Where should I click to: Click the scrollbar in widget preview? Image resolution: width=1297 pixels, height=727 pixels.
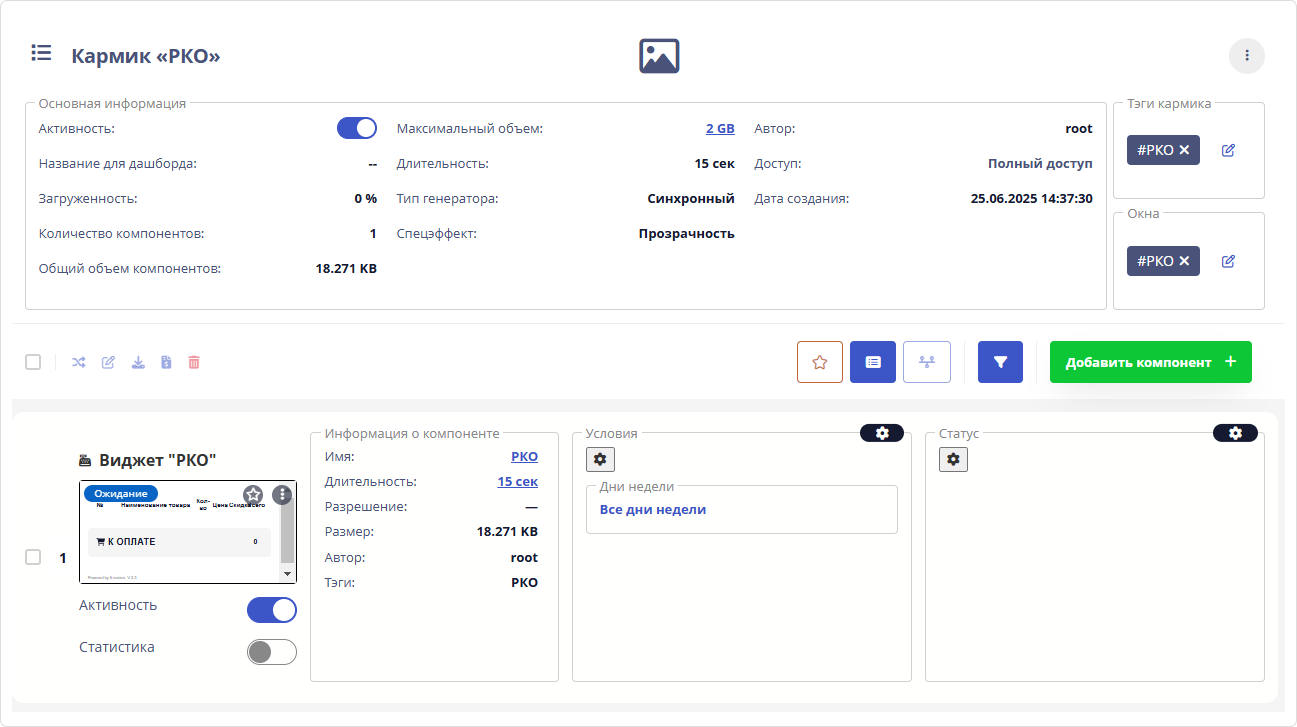click(288, 535)
